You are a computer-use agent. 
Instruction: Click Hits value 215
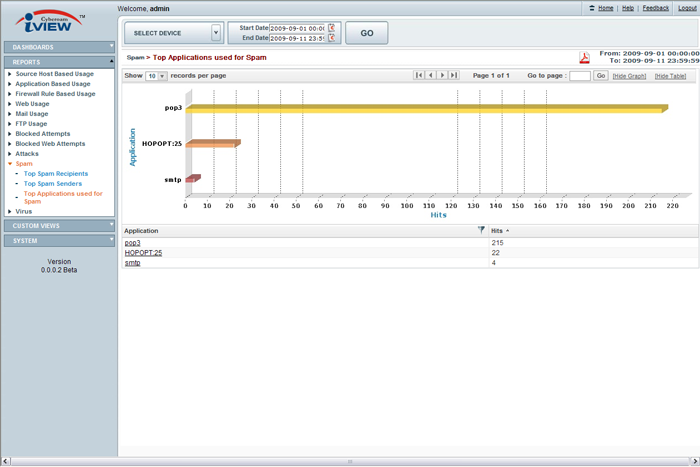497,243
